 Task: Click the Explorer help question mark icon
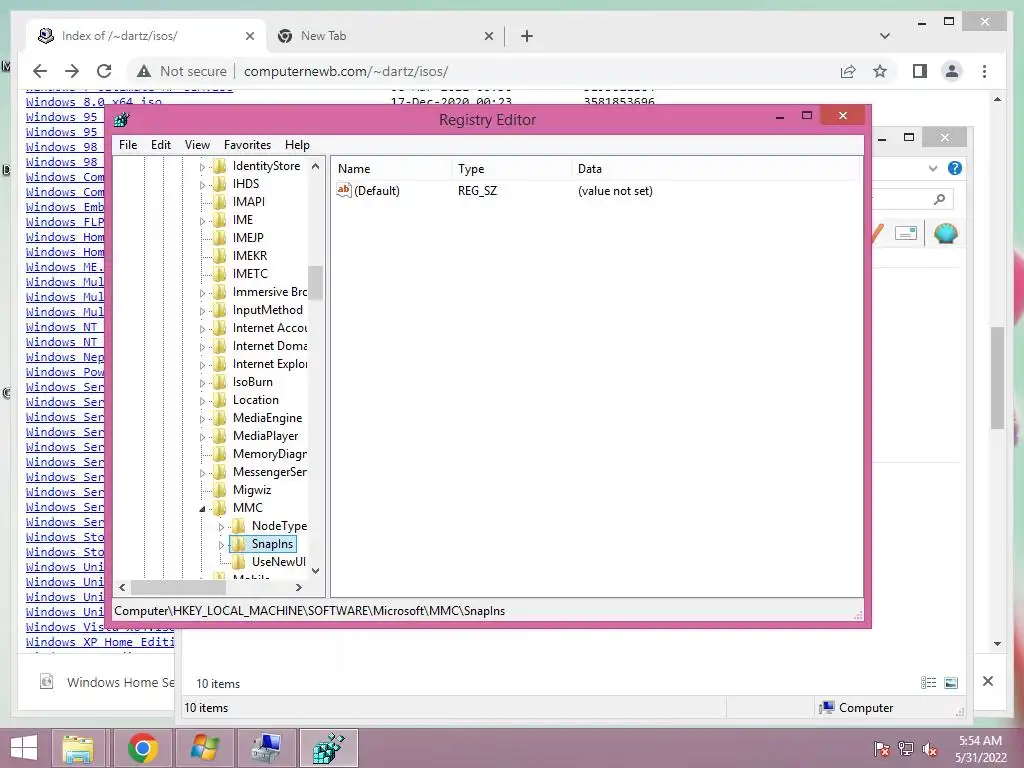click(955, 168)
